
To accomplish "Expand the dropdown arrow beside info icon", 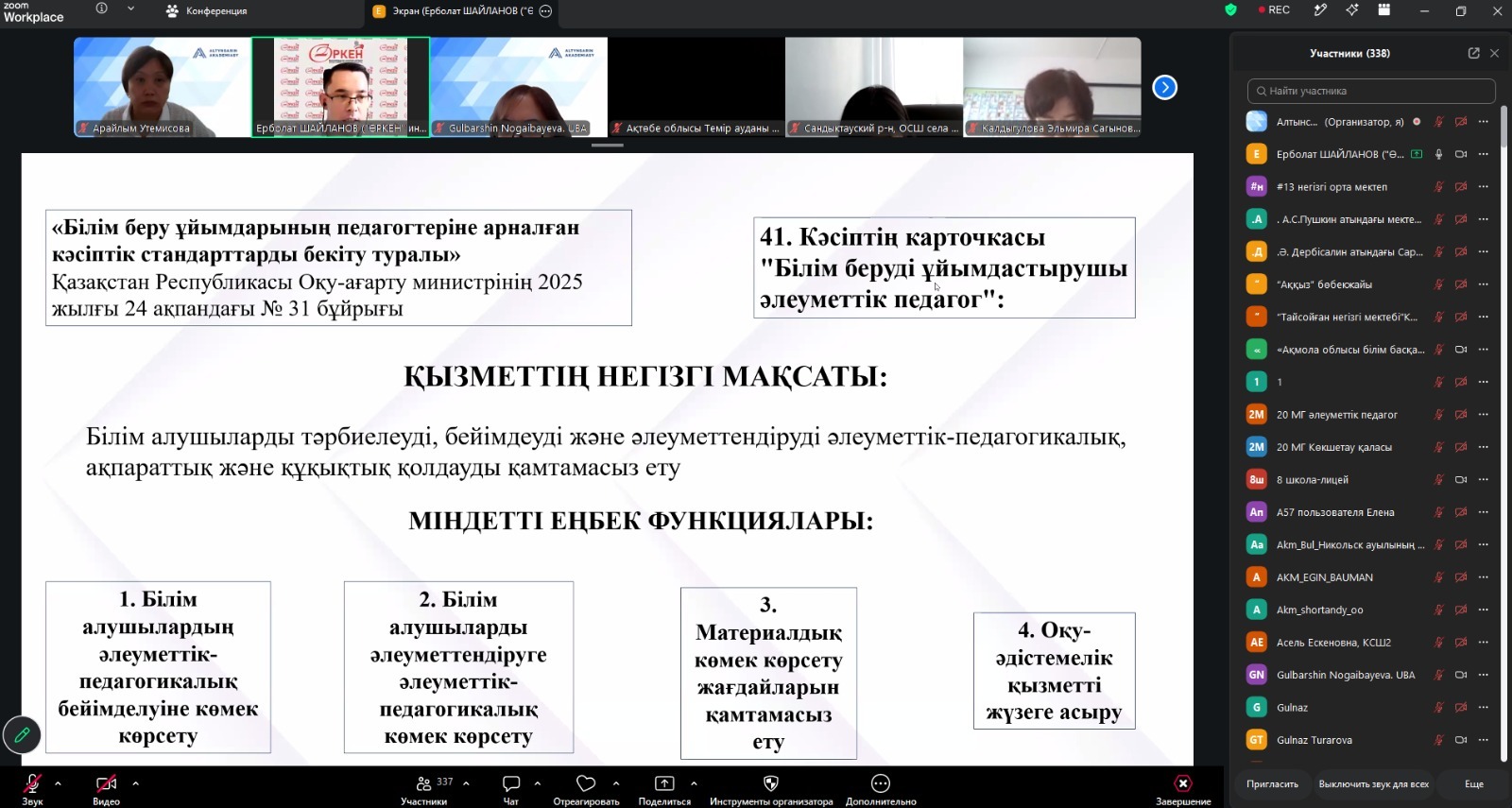I will click(x=130, y=9).
